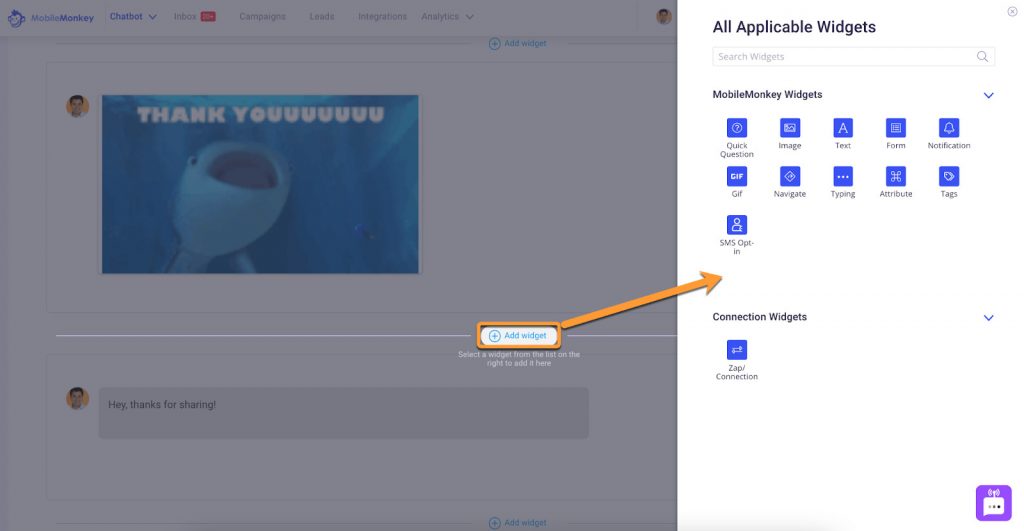Image resolution: width=1024 pixels, height=531 pixels.
Task: Edit the 'Hey, thanks for sharing!' text box
Action: coord(344,413)
